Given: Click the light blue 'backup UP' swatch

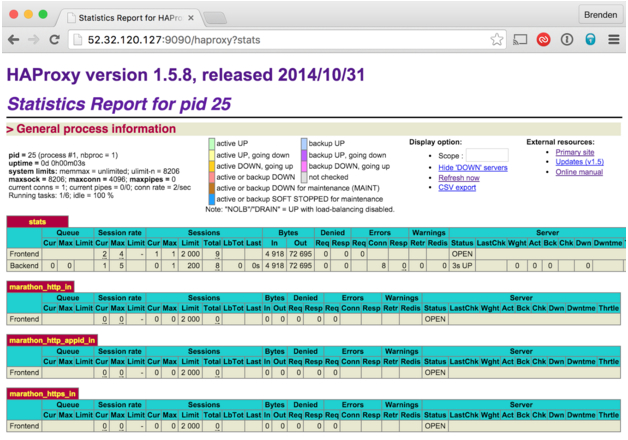Looking at the screenshot, I should 304,144.
